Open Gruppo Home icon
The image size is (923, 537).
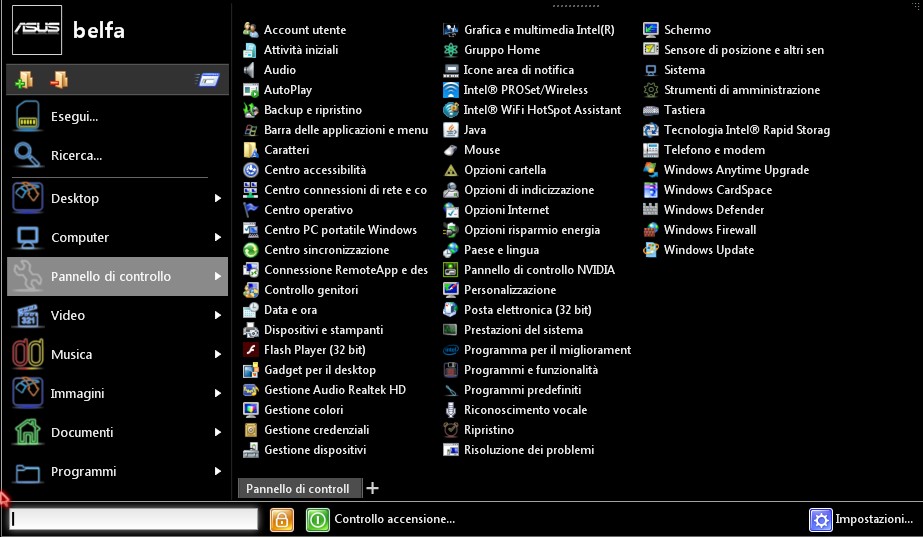click(451, 49)
